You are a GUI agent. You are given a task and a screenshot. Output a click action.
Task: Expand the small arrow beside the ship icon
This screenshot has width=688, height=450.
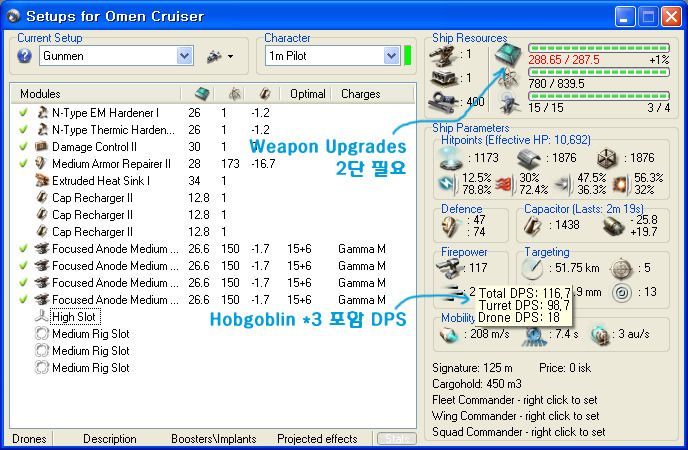tap(230, 57)
